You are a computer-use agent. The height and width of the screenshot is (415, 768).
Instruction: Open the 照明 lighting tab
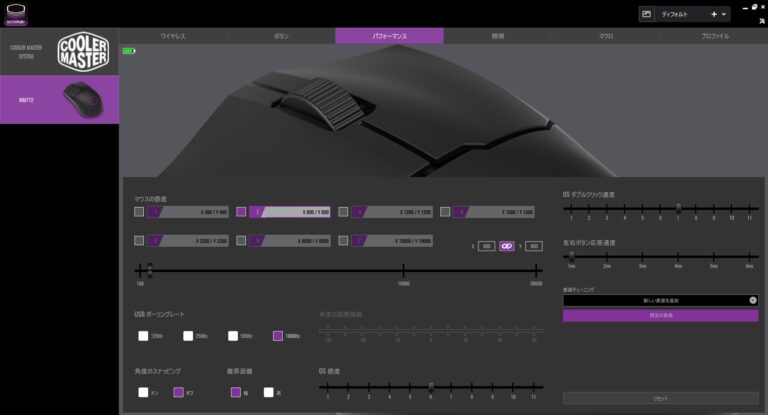pyautogui.click(x=497, y=36)
